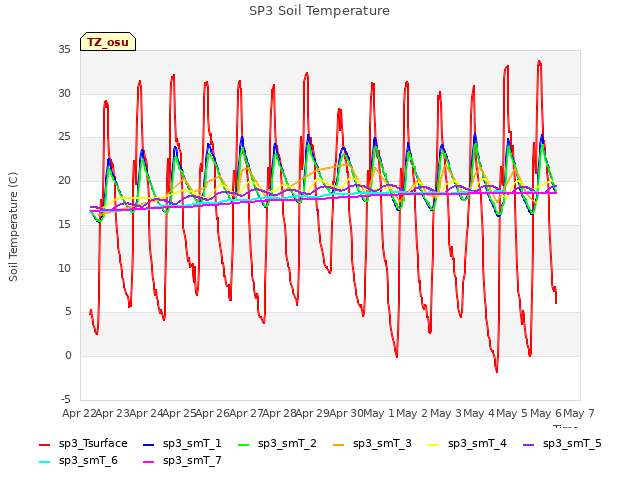Click the 0 y-axis tick label
The height and width of the screenshot is (480, 640).
pos(68,356)
